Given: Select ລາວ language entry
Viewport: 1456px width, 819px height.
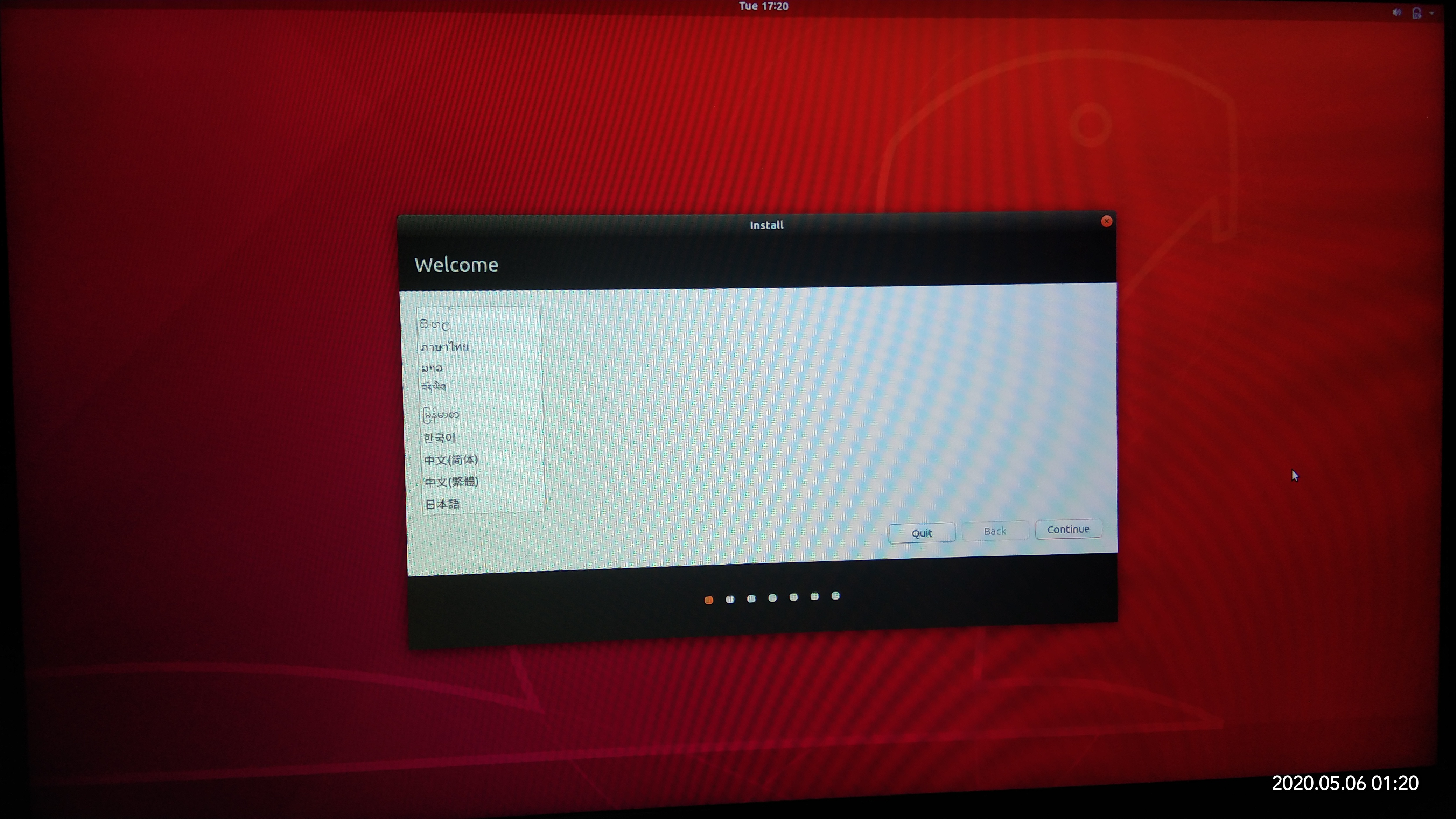Looking at the screenshot, I should tap(431, 369).
